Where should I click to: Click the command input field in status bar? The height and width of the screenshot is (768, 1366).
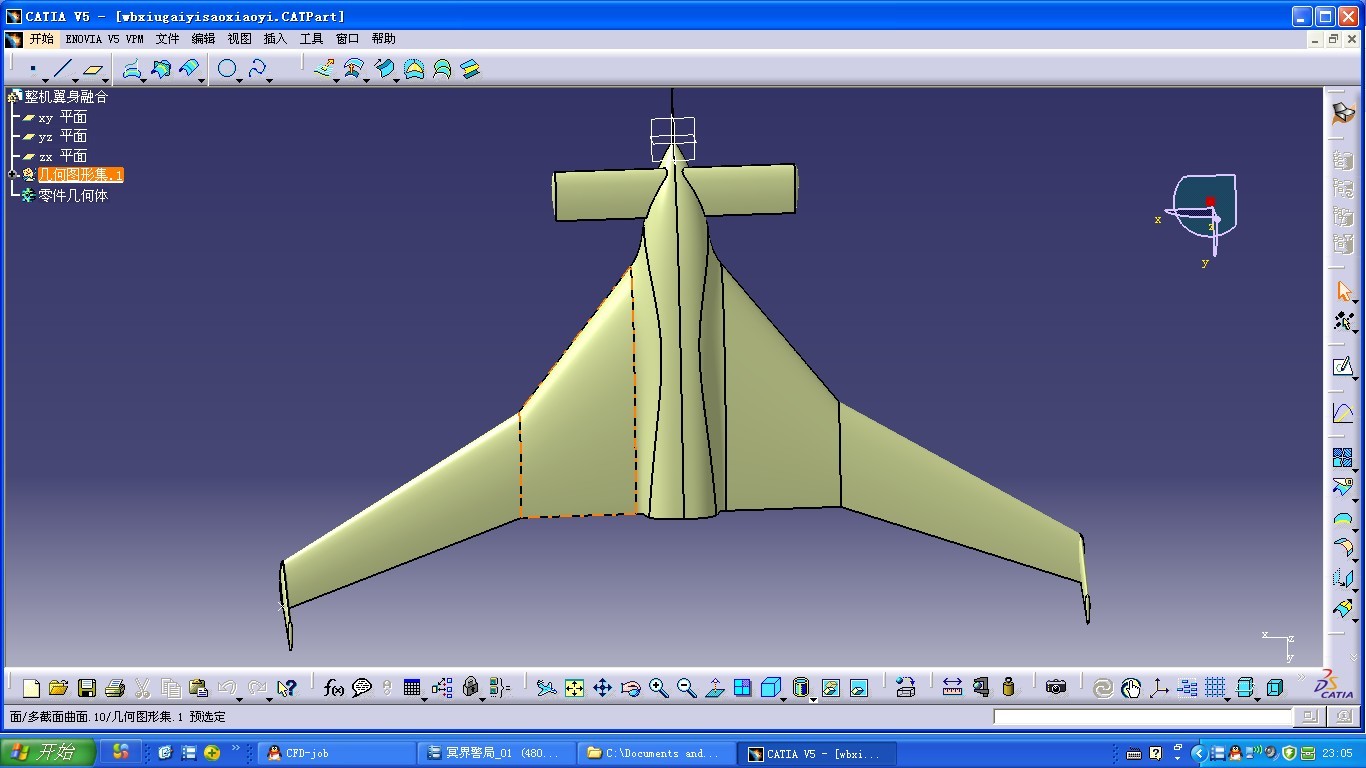[x=1142, y=716]
